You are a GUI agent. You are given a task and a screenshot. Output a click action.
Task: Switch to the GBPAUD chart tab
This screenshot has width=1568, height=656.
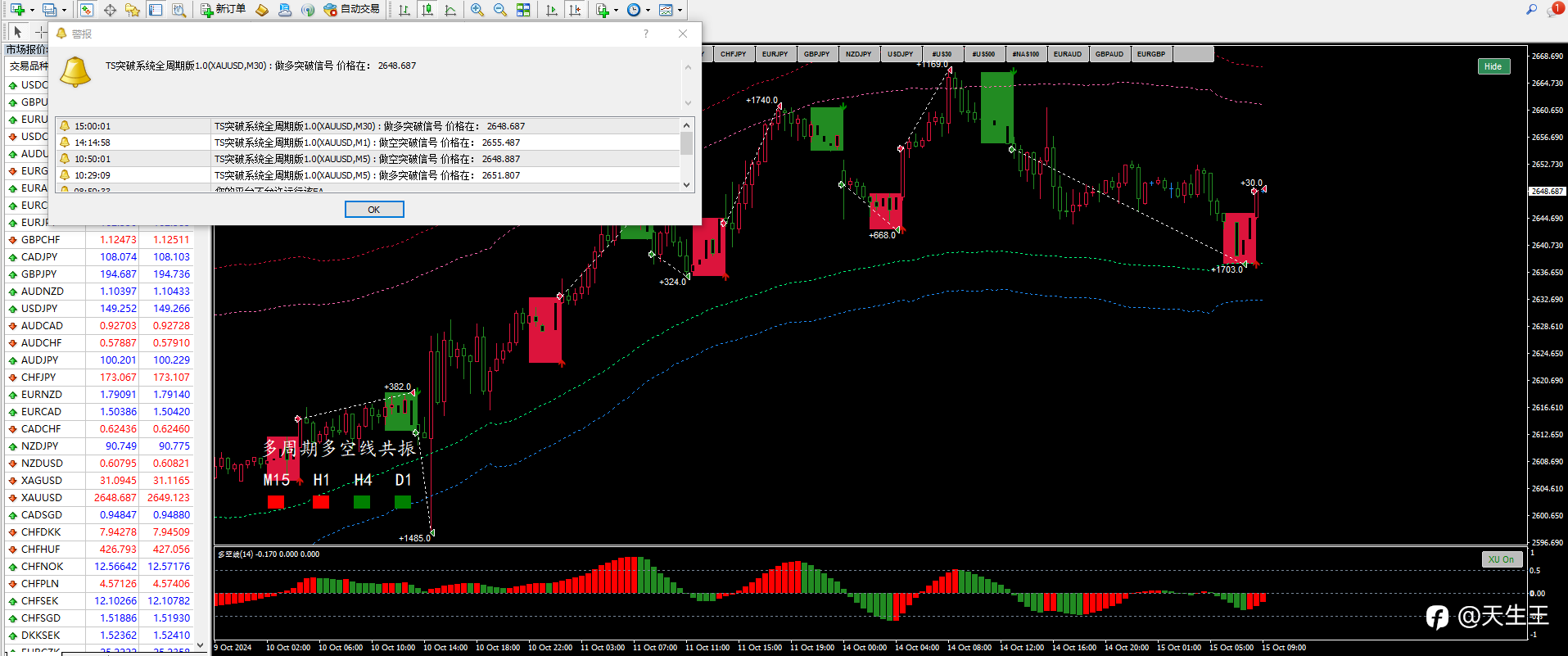1109,54
